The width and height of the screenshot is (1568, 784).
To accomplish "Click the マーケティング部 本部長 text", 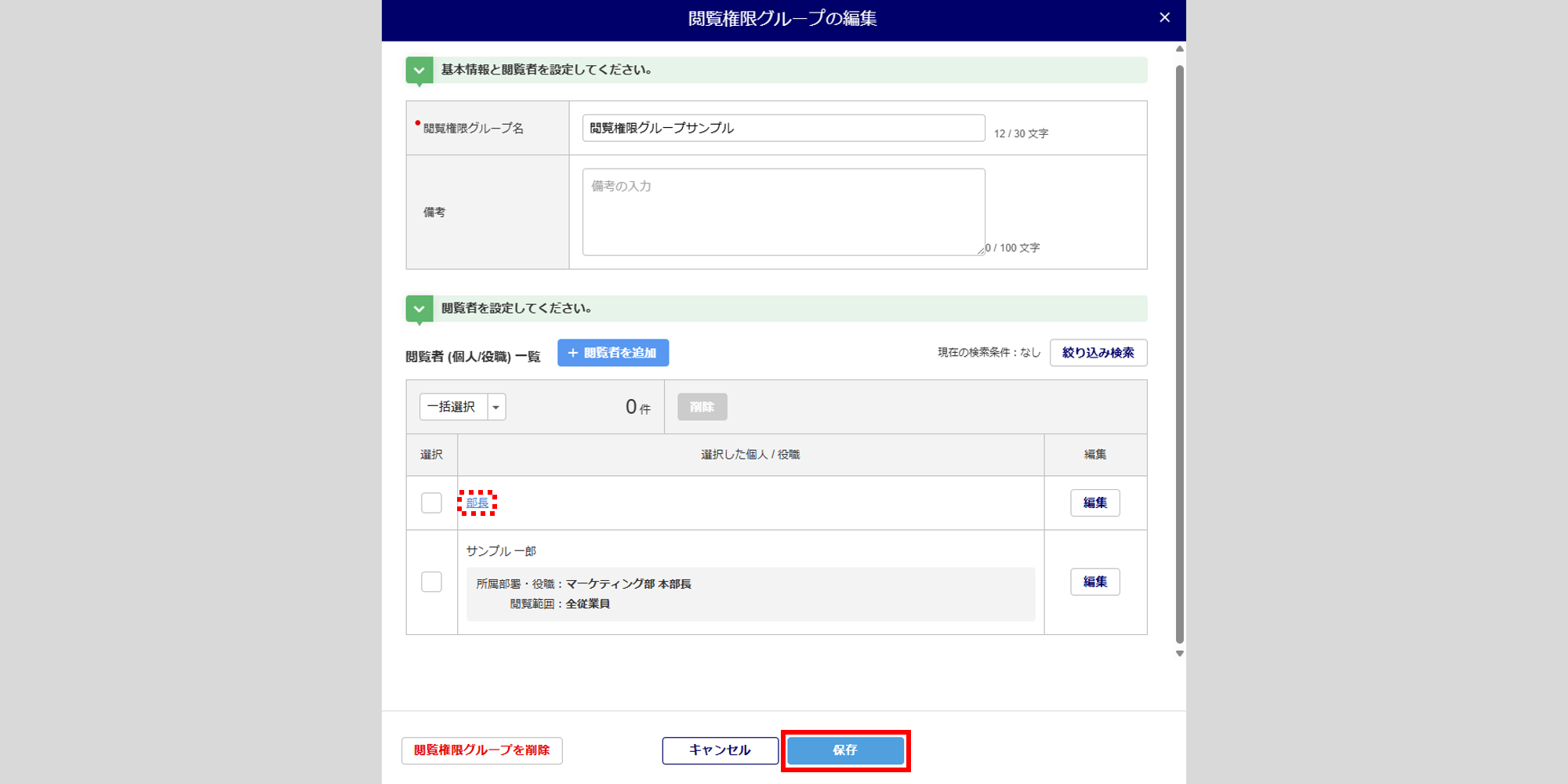I will 629,584.
